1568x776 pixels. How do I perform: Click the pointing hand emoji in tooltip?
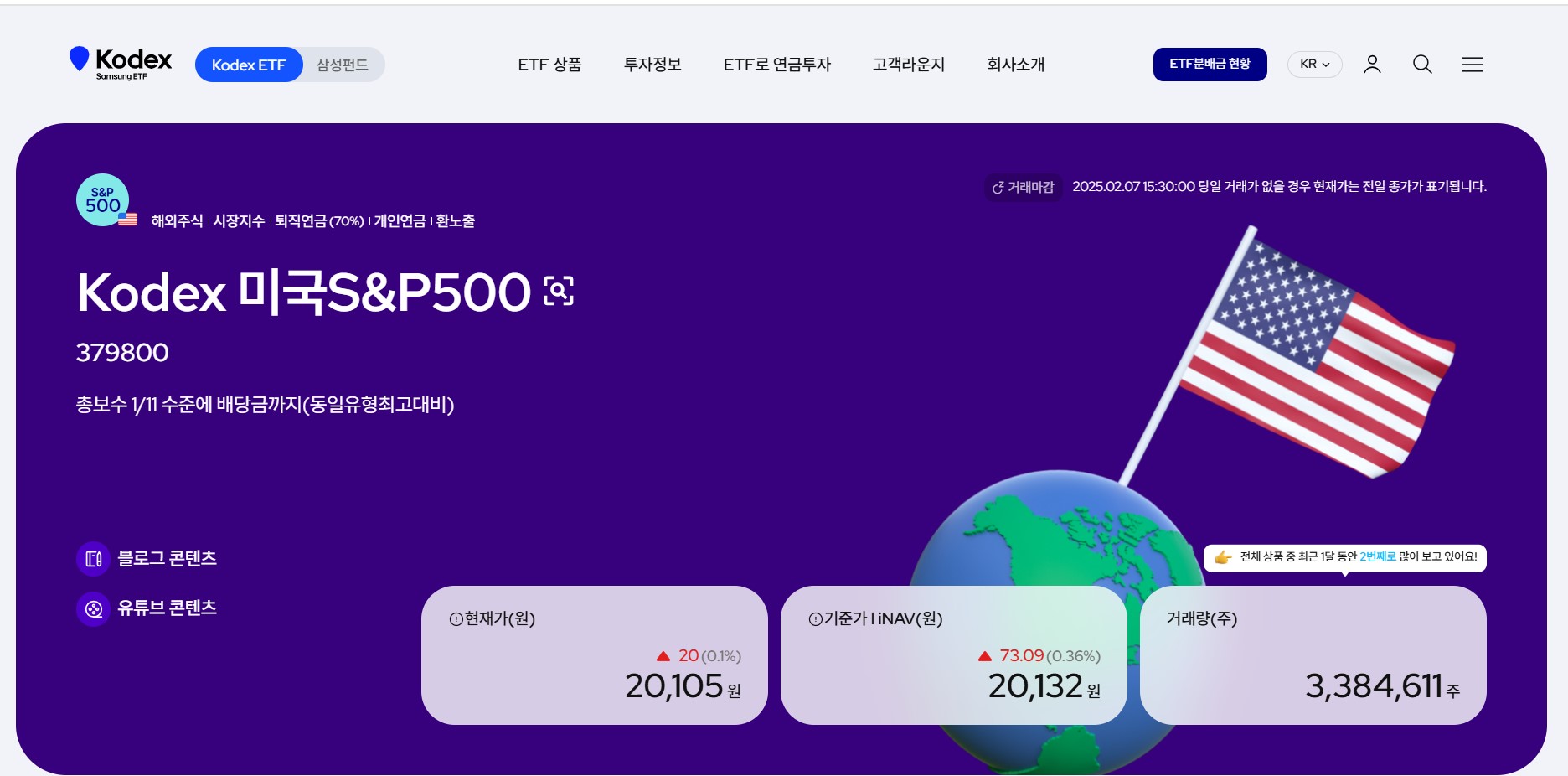[x=1223, y=557]
